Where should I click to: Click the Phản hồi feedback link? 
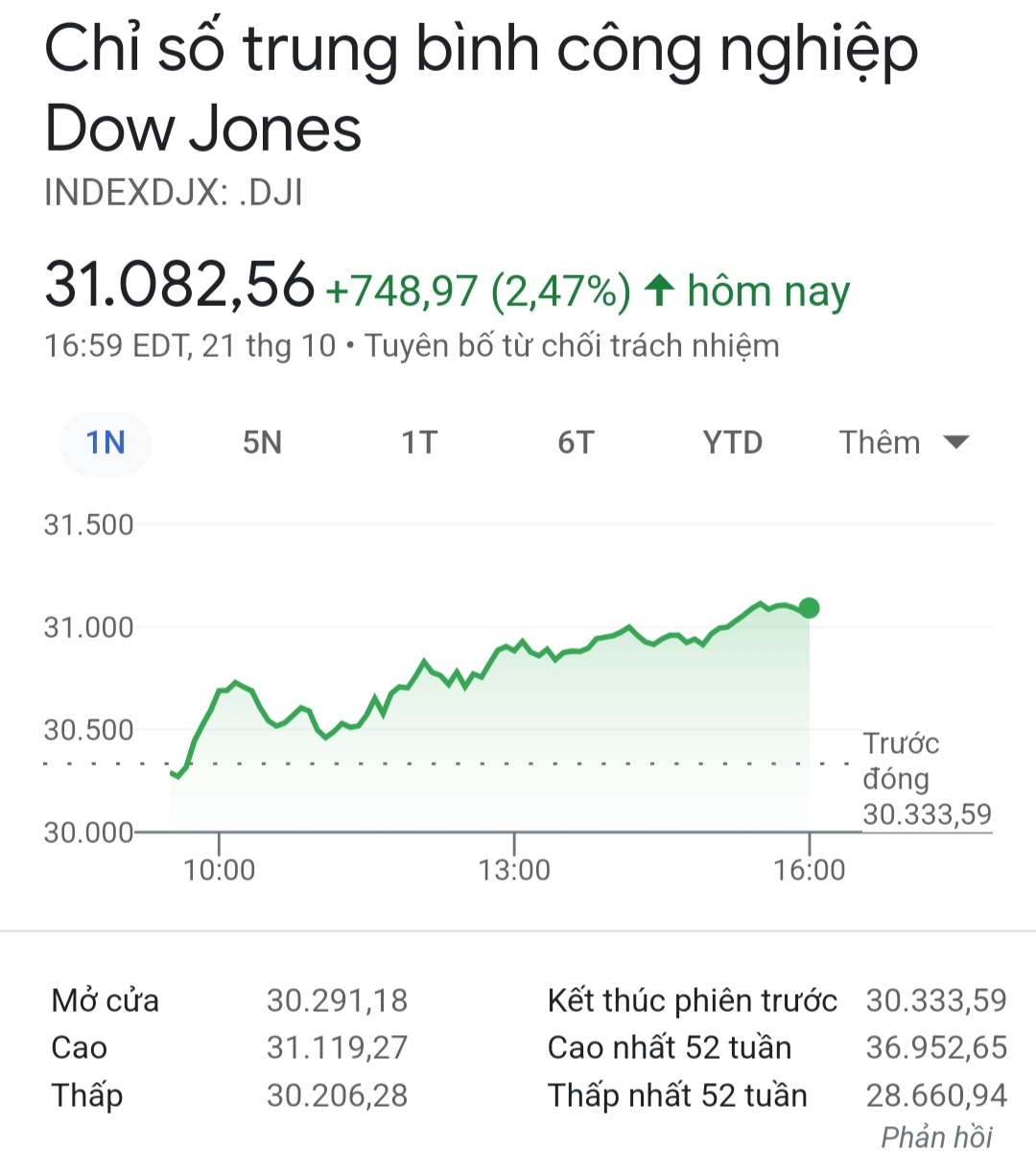point(936,1137)
